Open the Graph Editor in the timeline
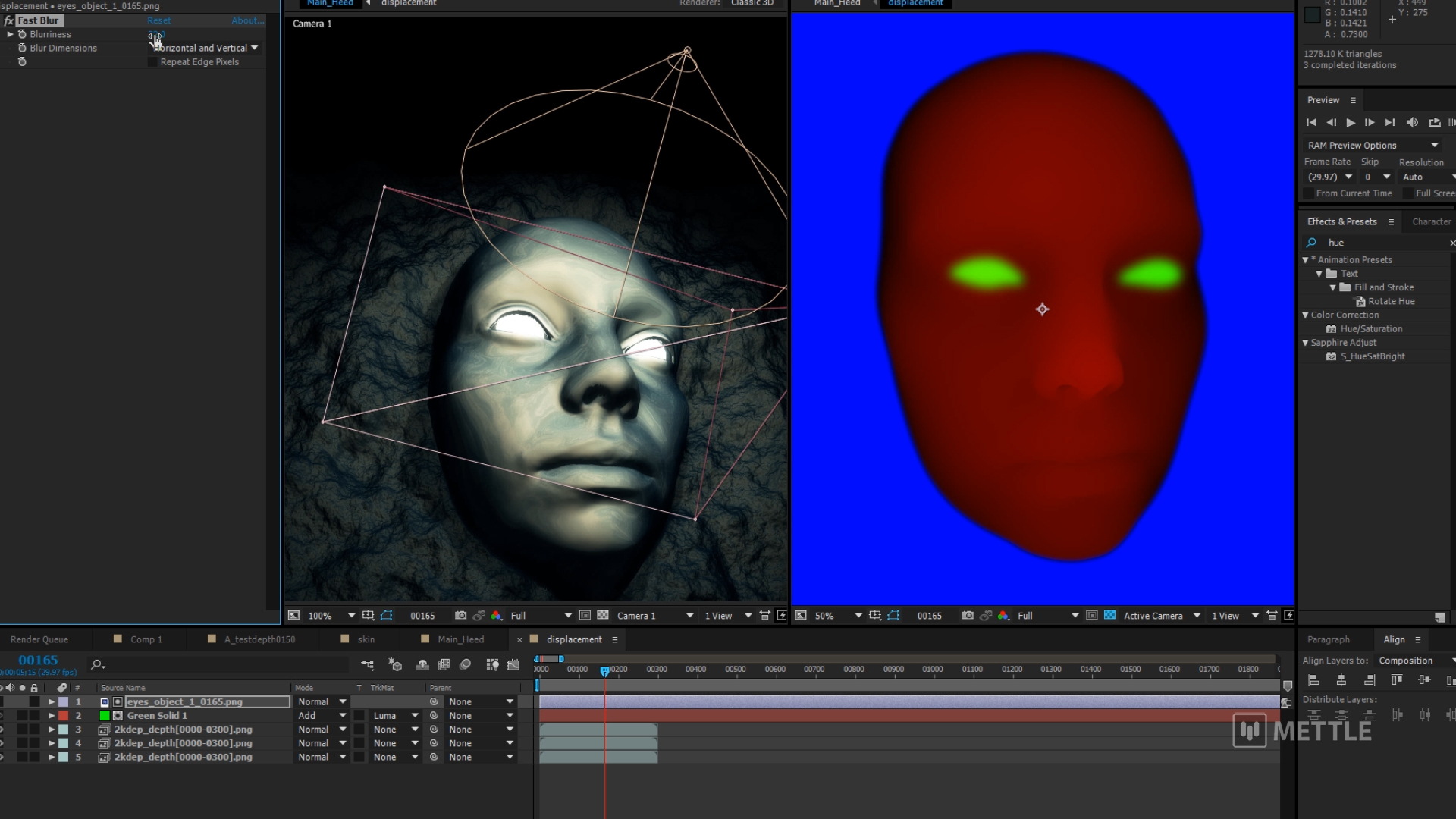1456x819 pixels. pyautogui.click(x=513, y=665)
